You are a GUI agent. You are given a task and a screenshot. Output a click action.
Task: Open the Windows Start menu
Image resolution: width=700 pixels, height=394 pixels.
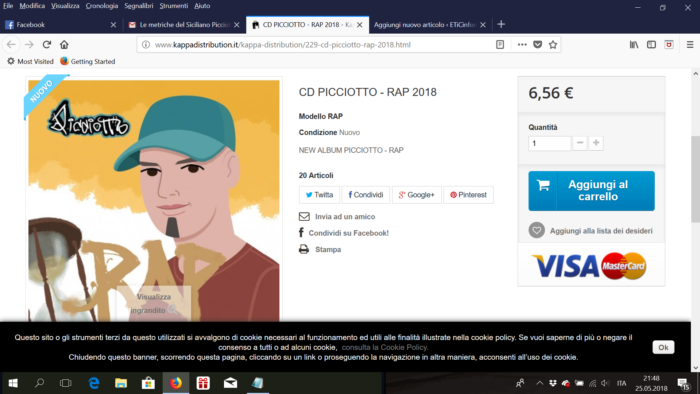[13, 383]
